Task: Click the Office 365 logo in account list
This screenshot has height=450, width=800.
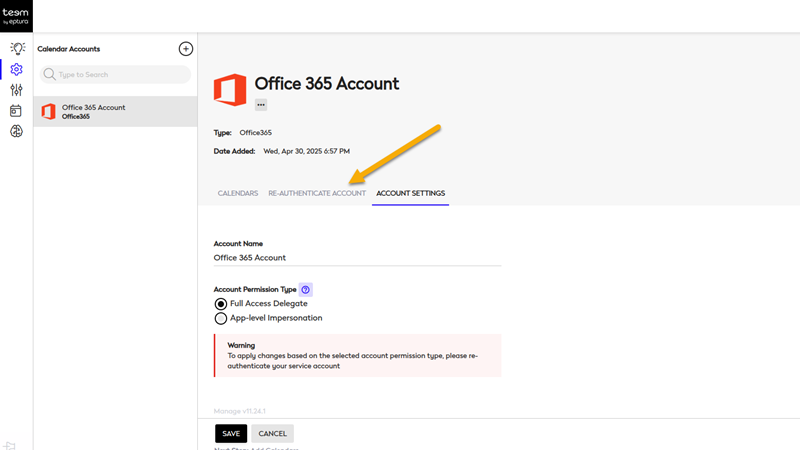Action: 48,111
